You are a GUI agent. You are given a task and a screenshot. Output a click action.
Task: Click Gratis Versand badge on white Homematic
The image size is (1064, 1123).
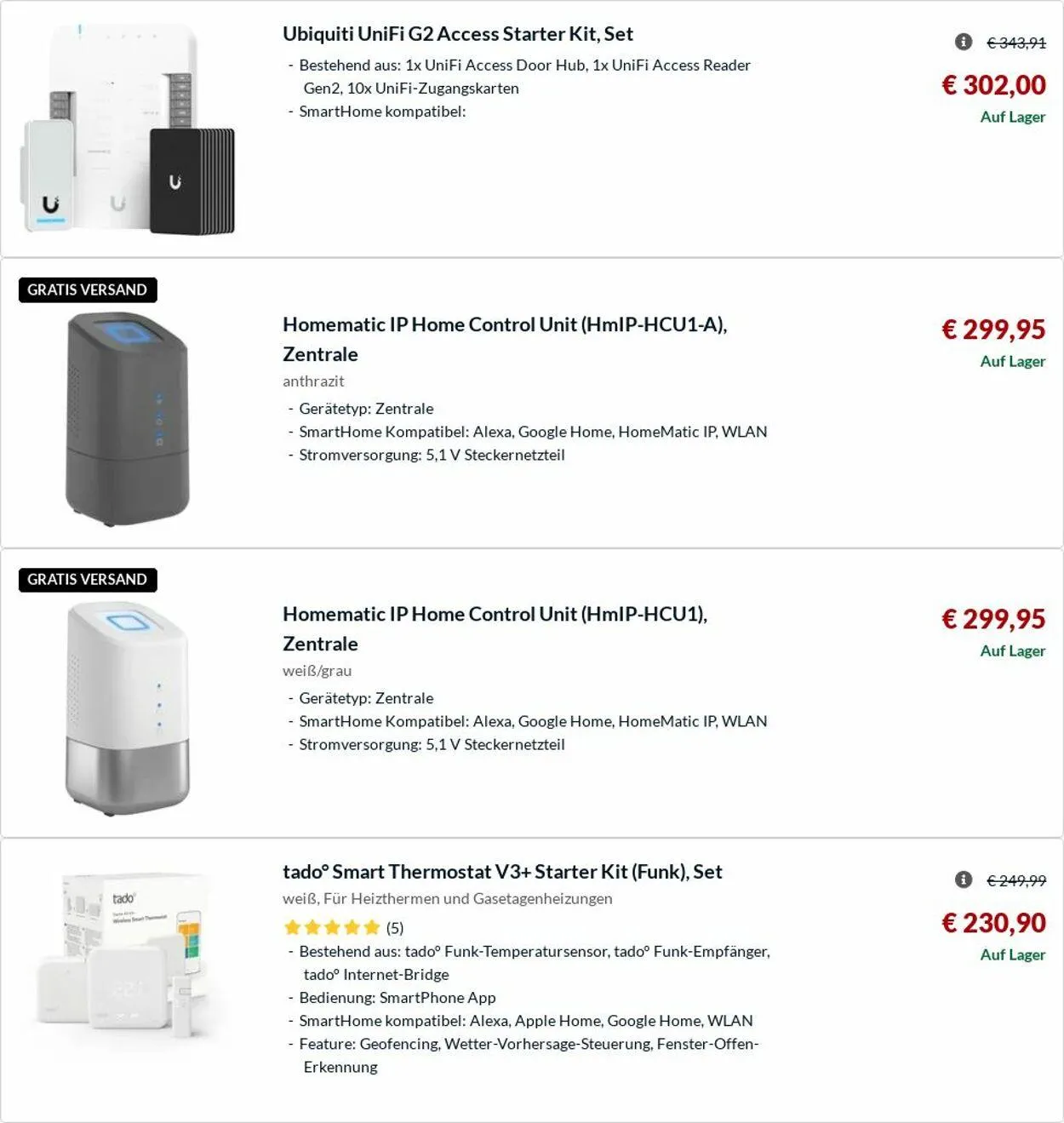click(88, 579)
